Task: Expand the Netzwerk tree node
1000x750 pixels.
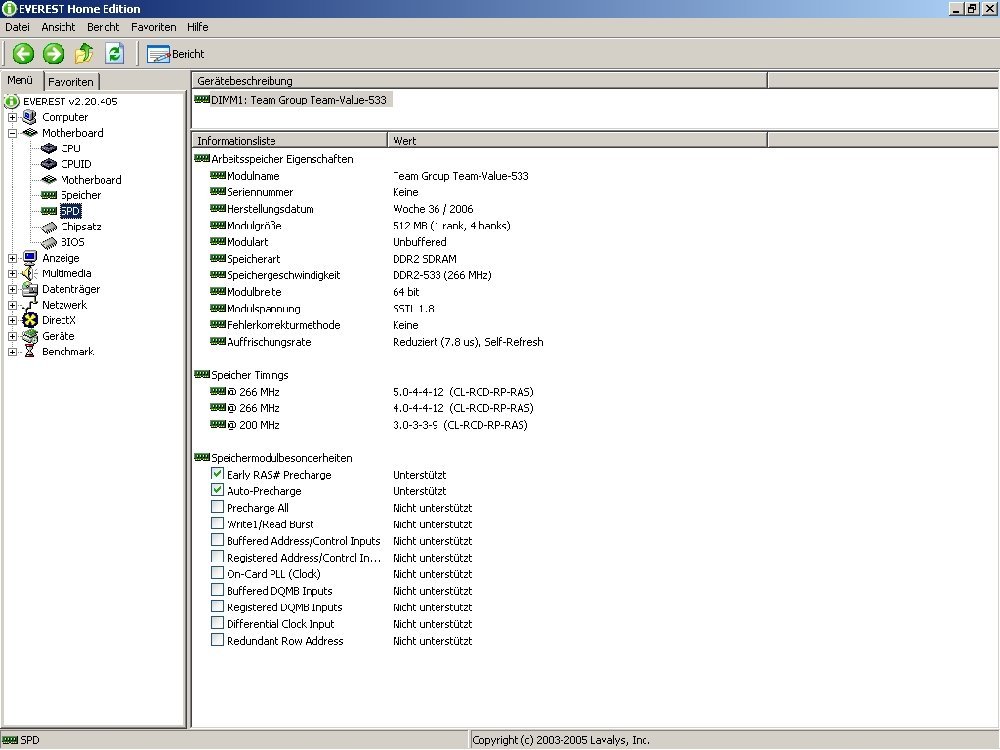Action: (x=13, y=305)
